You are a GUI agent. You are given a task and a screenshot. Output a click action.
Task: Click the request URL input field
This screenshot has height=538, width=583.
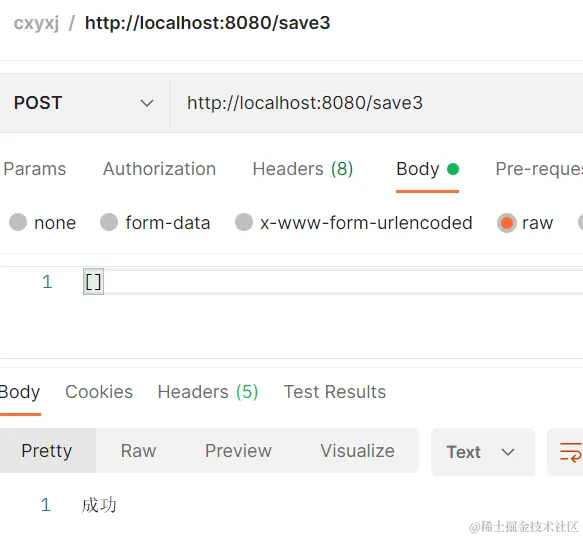377,103
